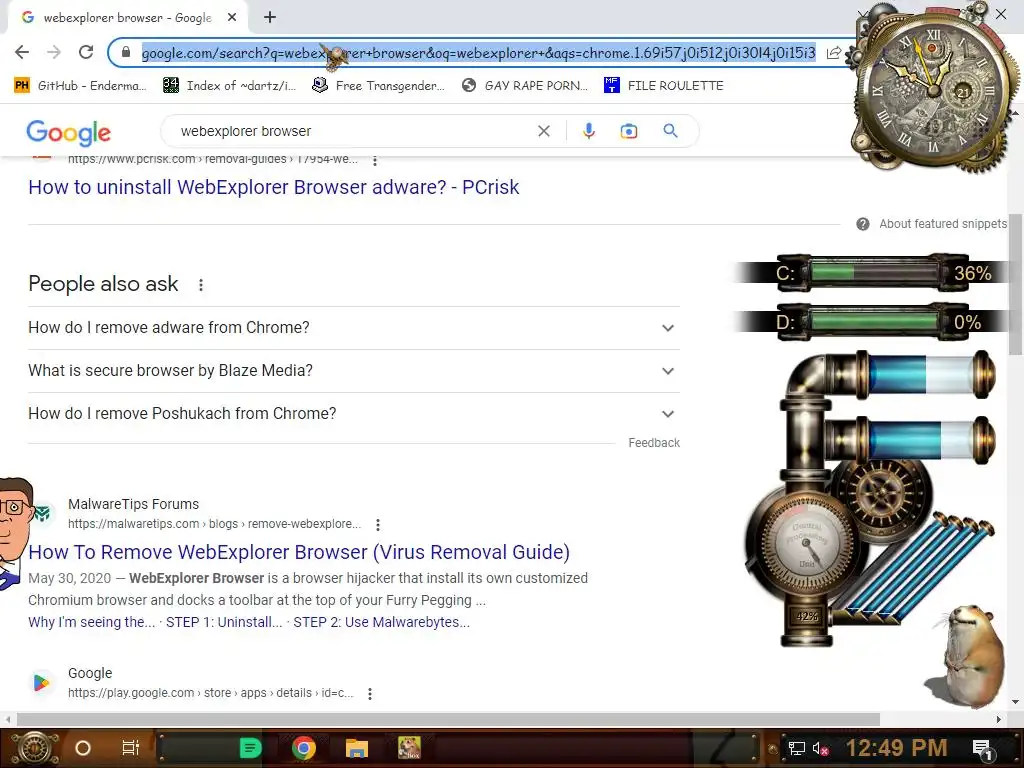Click into the webexplorer browser search field
1024x768 pixels.
353,131
